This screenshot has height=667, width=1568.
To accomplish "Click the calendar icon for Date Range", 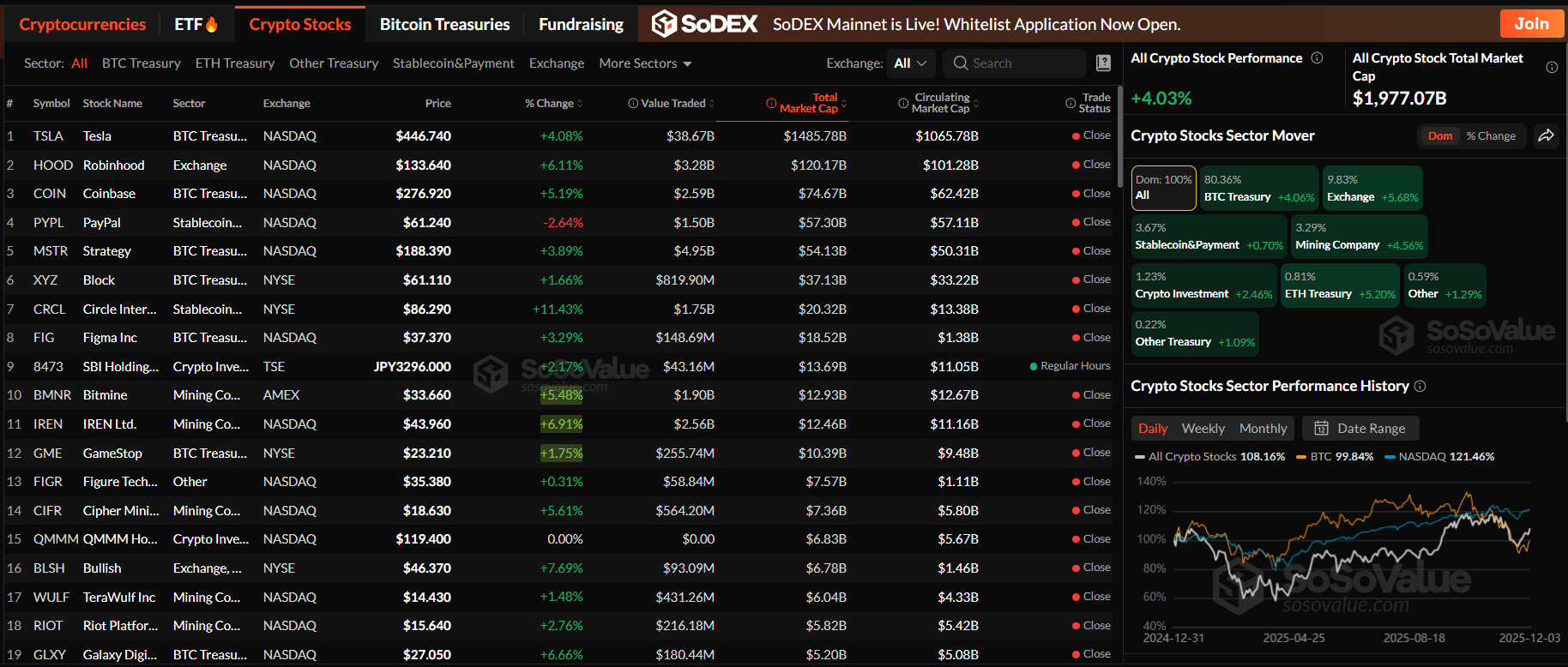I will 1321,429.
